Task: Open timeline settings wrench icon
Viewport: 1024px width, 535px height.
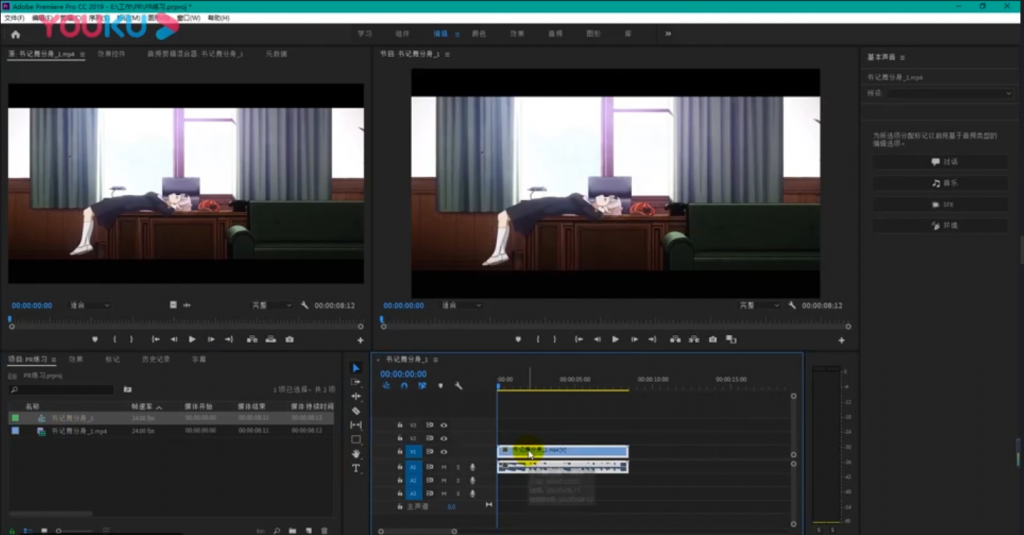Action: [x=458, y=386]
